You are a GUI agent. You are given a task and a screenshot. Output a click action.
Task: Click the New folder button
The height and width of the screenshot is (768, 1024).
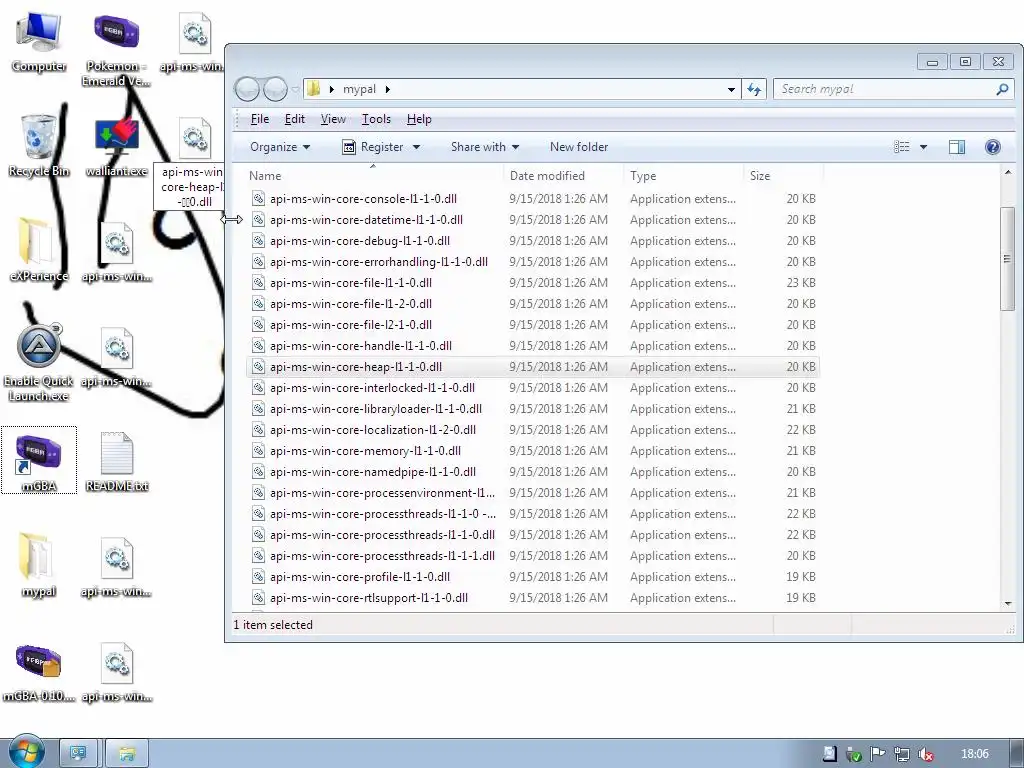[x=579, y=147]
